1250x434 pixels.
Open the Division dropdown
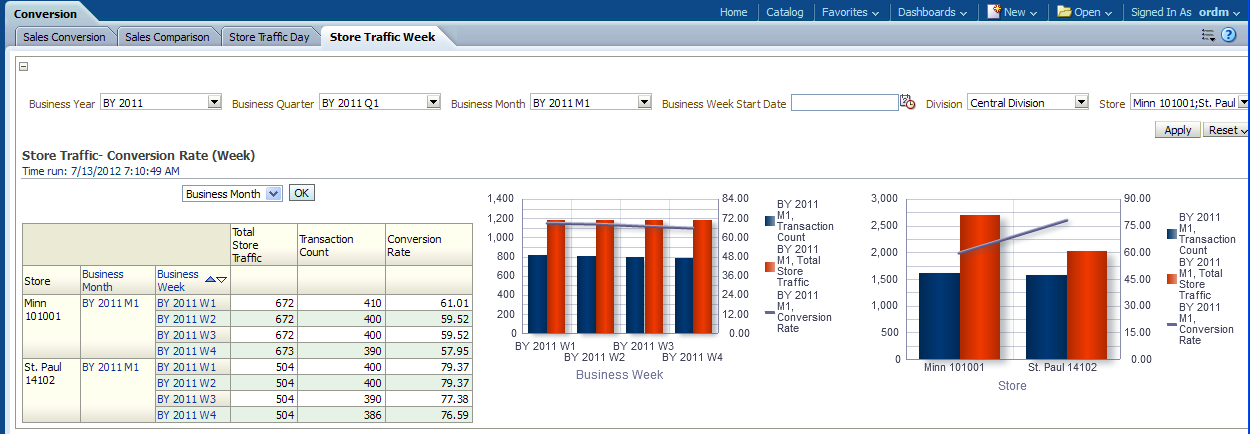pos(1081,102)
